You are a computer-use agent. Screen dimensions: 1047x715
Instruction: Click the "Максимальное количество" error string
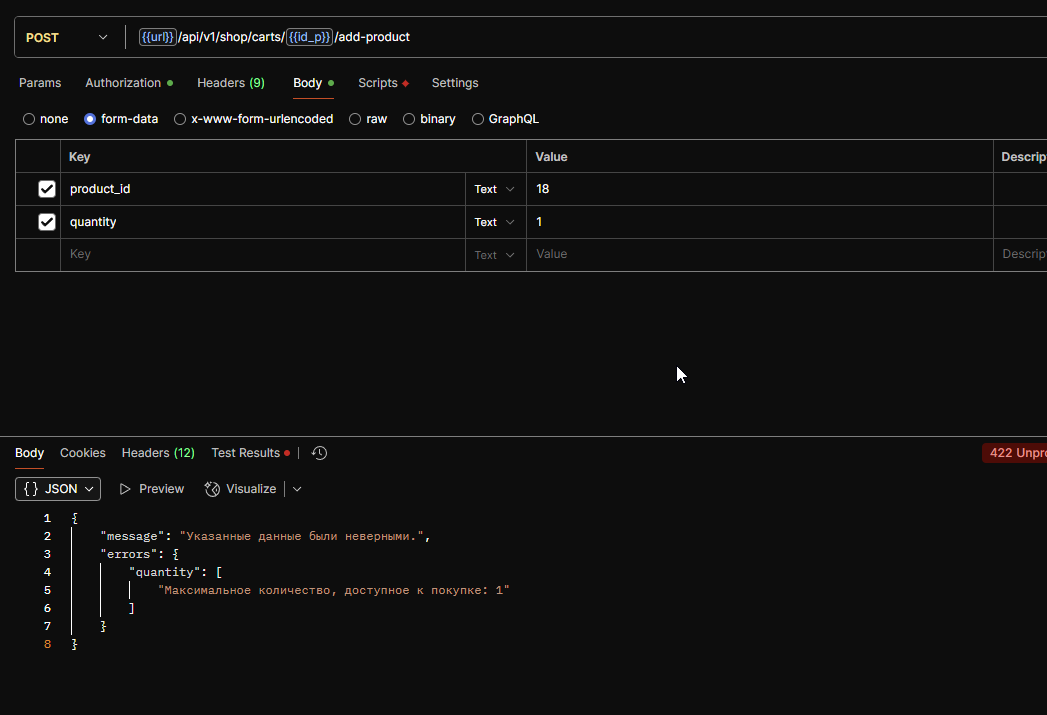(x=334, y=590)
